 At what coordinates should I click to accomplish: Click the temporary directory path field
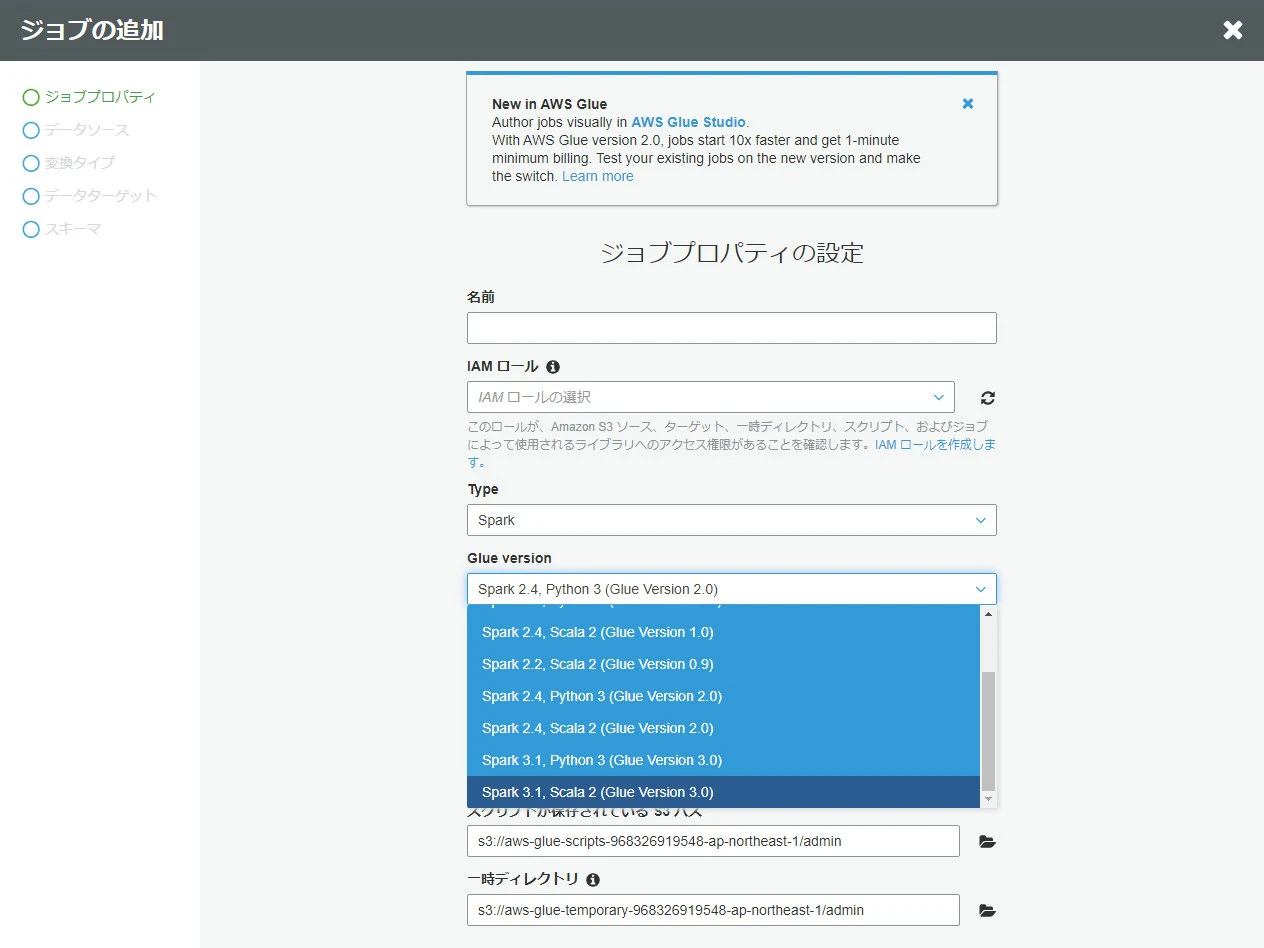point(713,910)
